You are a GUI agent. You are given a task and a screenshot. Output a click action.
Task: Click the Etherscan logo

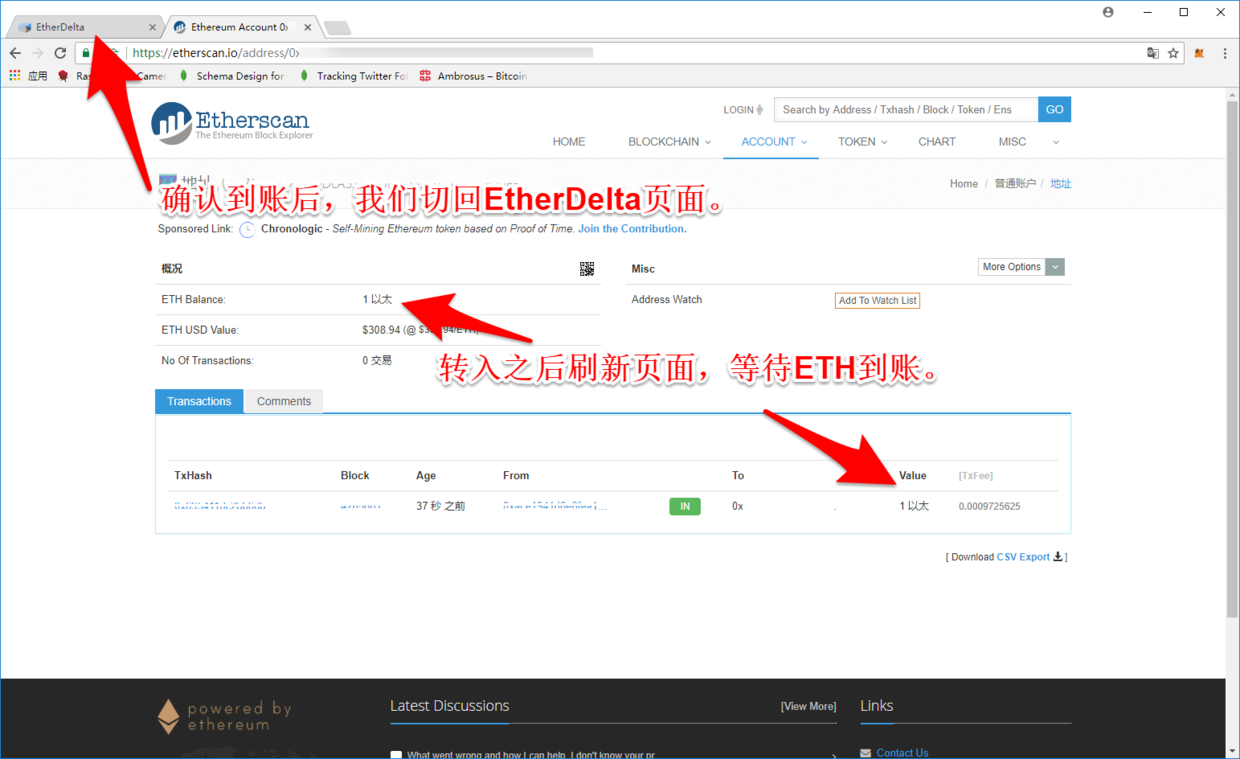point(231,123)
